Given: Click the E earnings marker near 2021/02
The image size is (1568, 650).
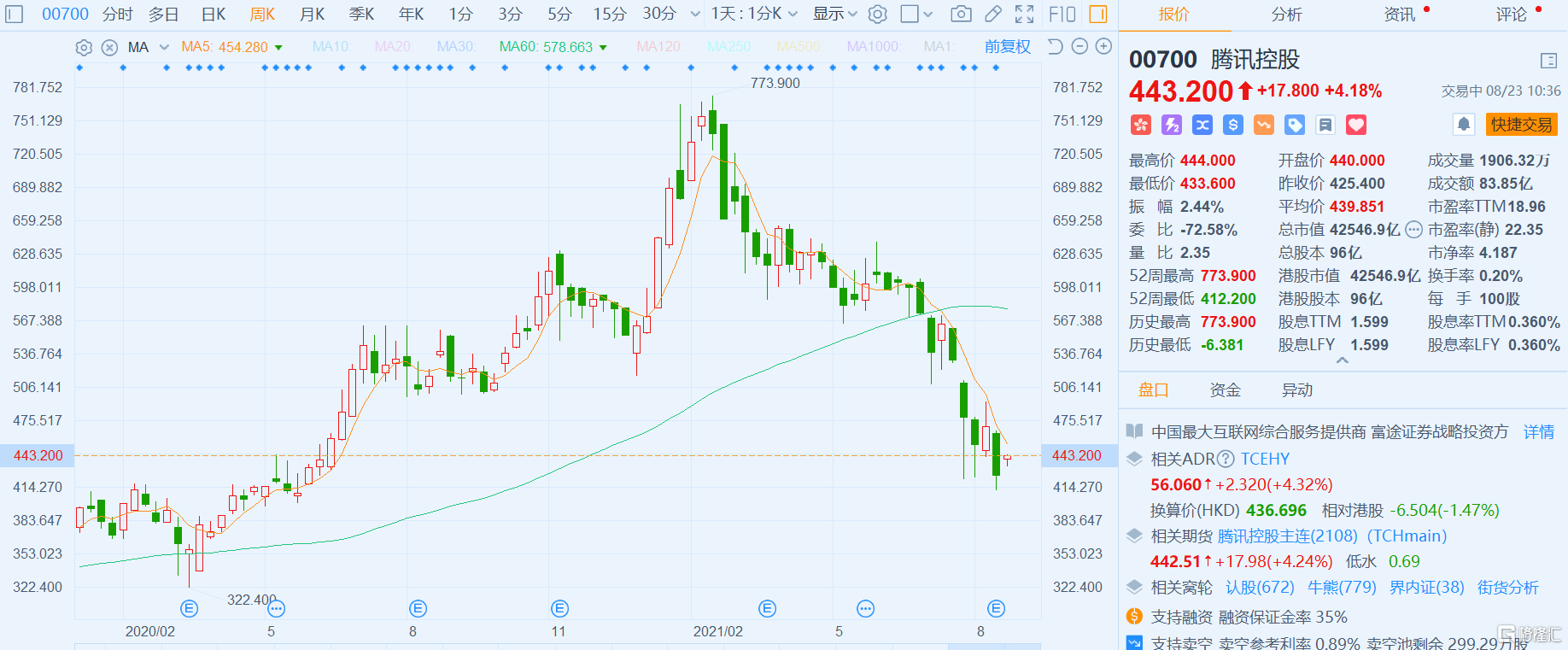Looking at the screenshot, I should (x=768, y=608).
